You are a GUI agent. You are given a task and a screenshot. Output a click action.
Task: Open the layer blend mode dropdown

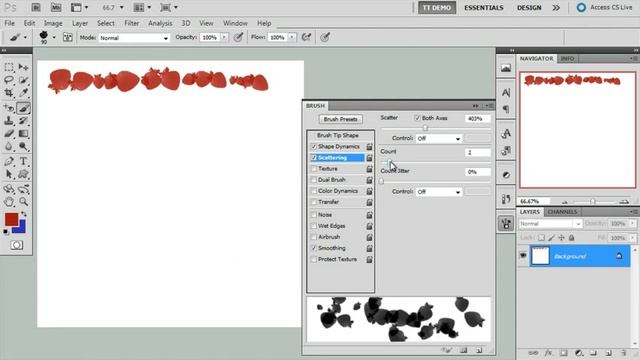point(550,224)
